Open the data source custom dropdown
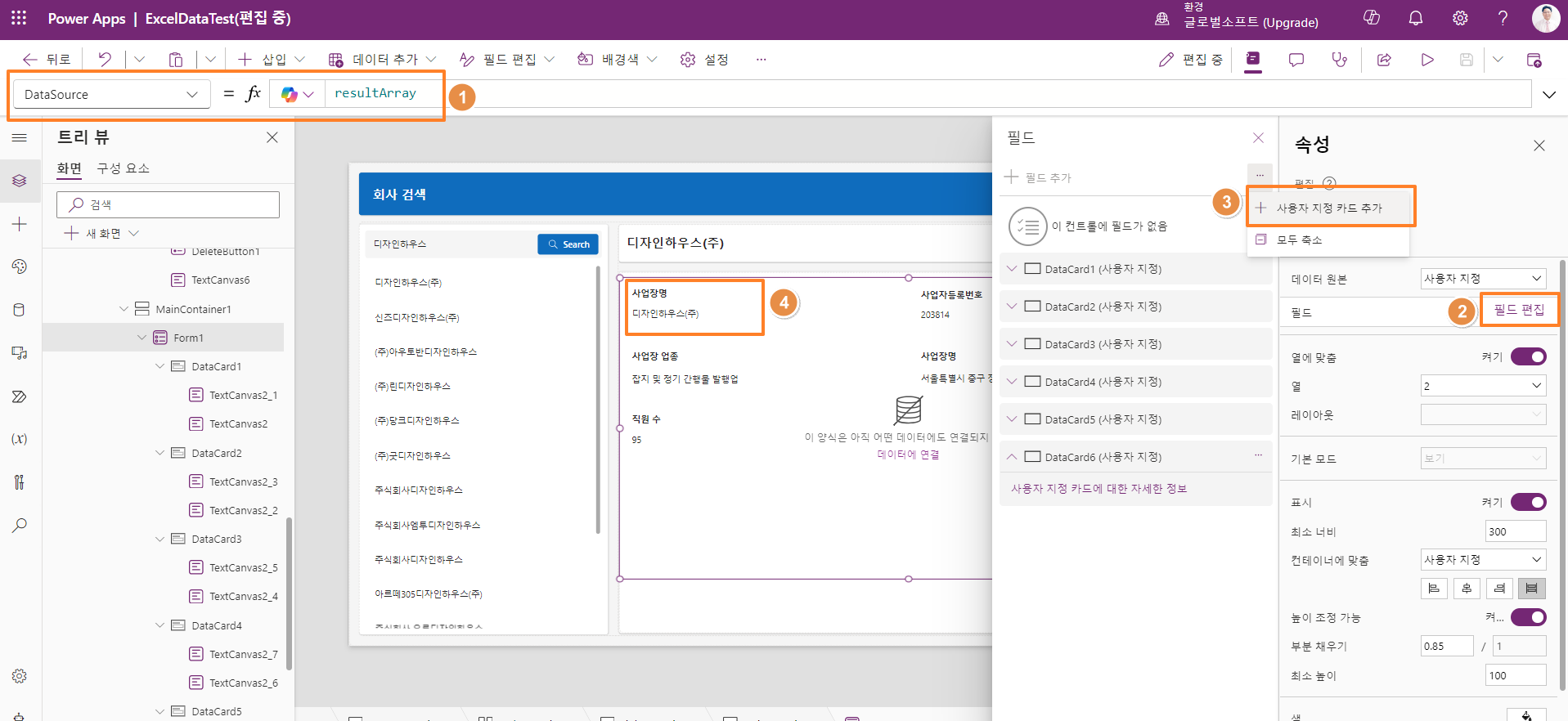Image resolution: width=1568 pixels, height=721 pixels. 1483,279
